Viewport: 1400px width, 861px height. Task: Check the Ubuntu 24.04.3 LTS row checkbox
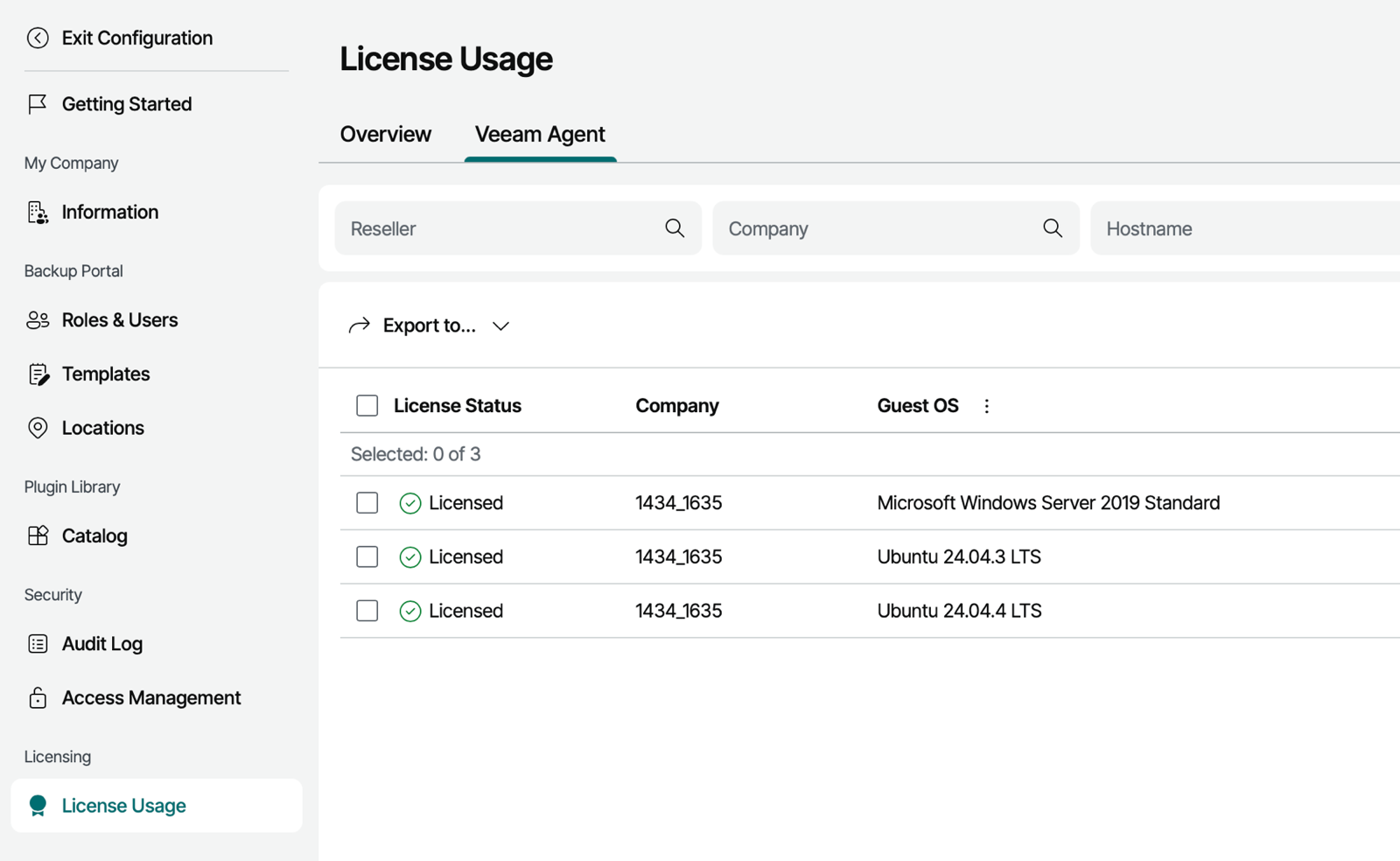(367, 557)
